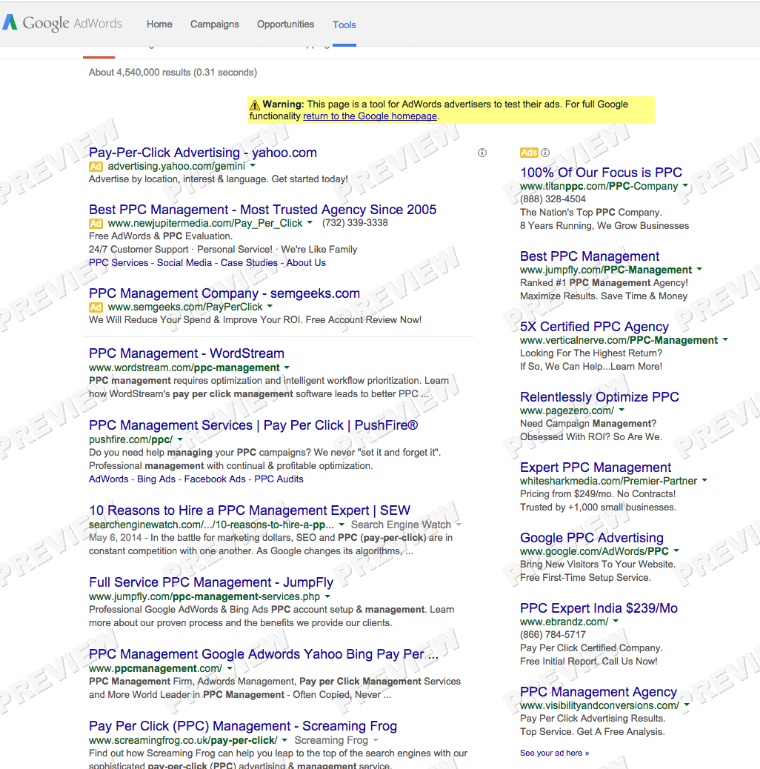
Task: Open the Facebook Ads sitelink
Action: coord(215,479)
